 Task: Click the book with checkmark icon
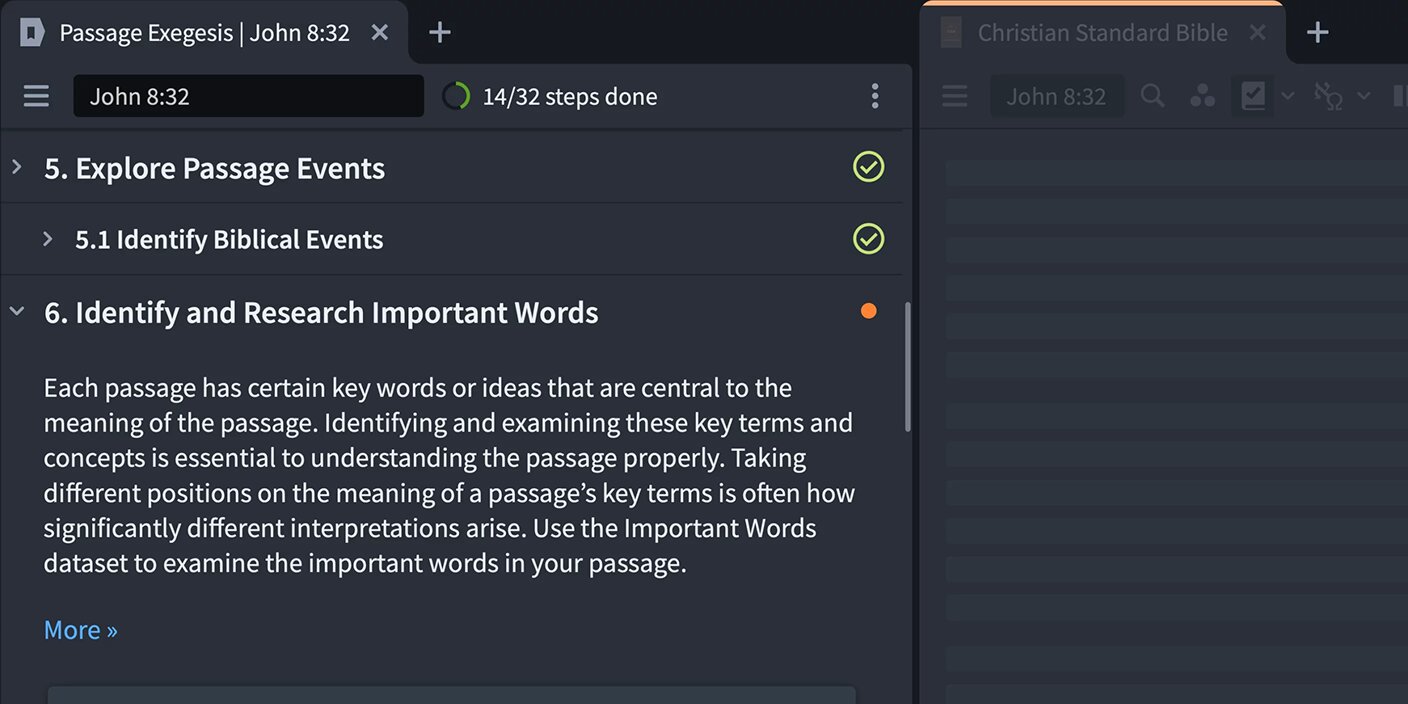[1253, 96]
